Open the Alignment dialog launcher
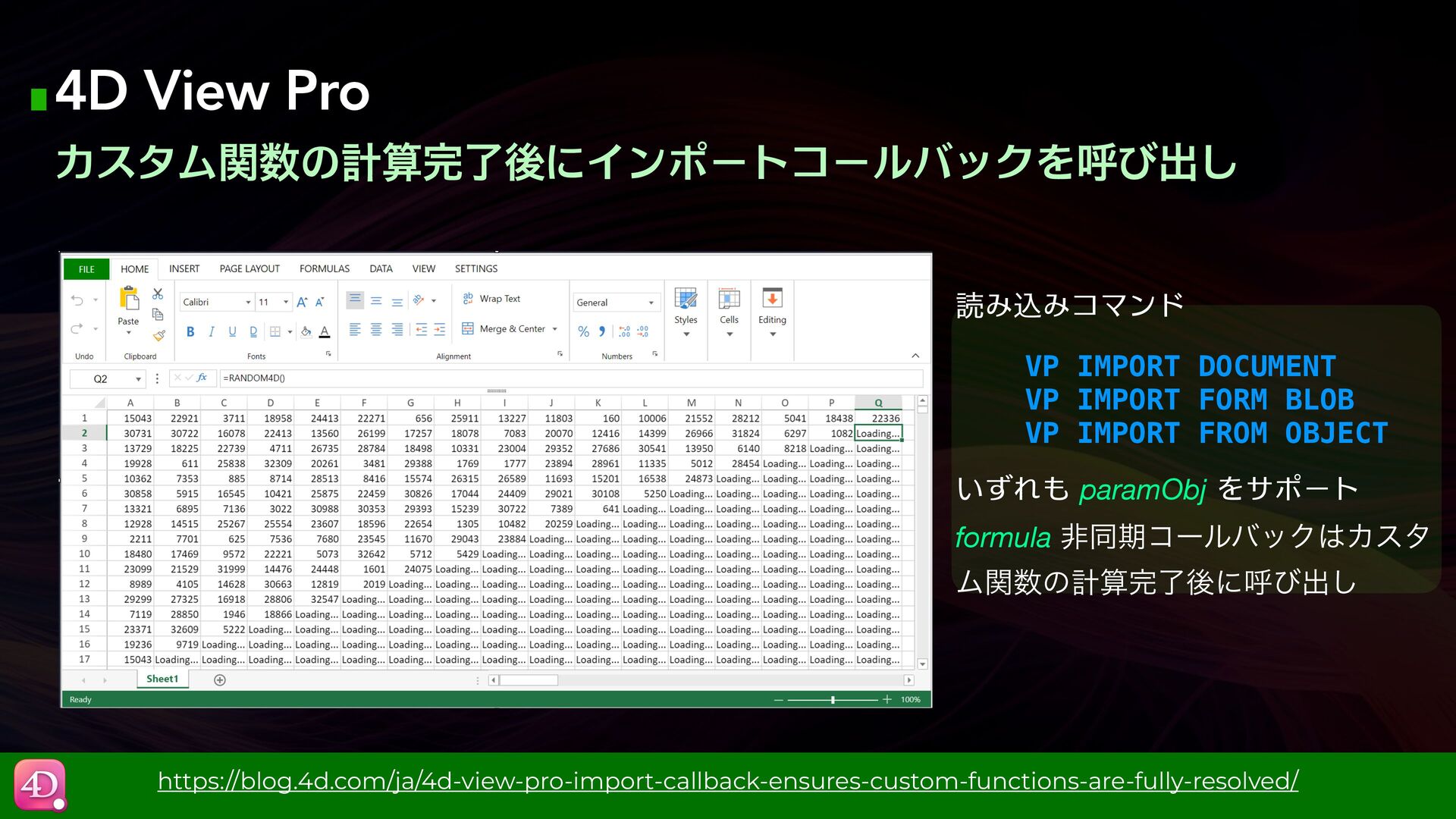The width and height of the screenshot is (1456, 819). point(560,354)
